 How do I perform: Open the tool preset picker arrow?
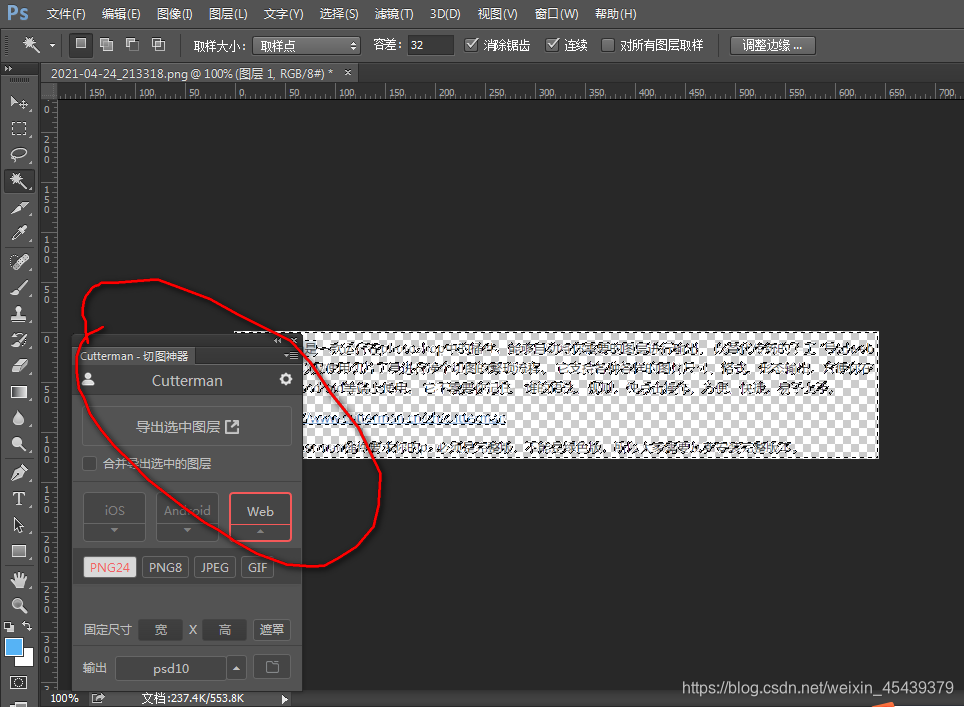pyautogui.click(x=52, y=45)
